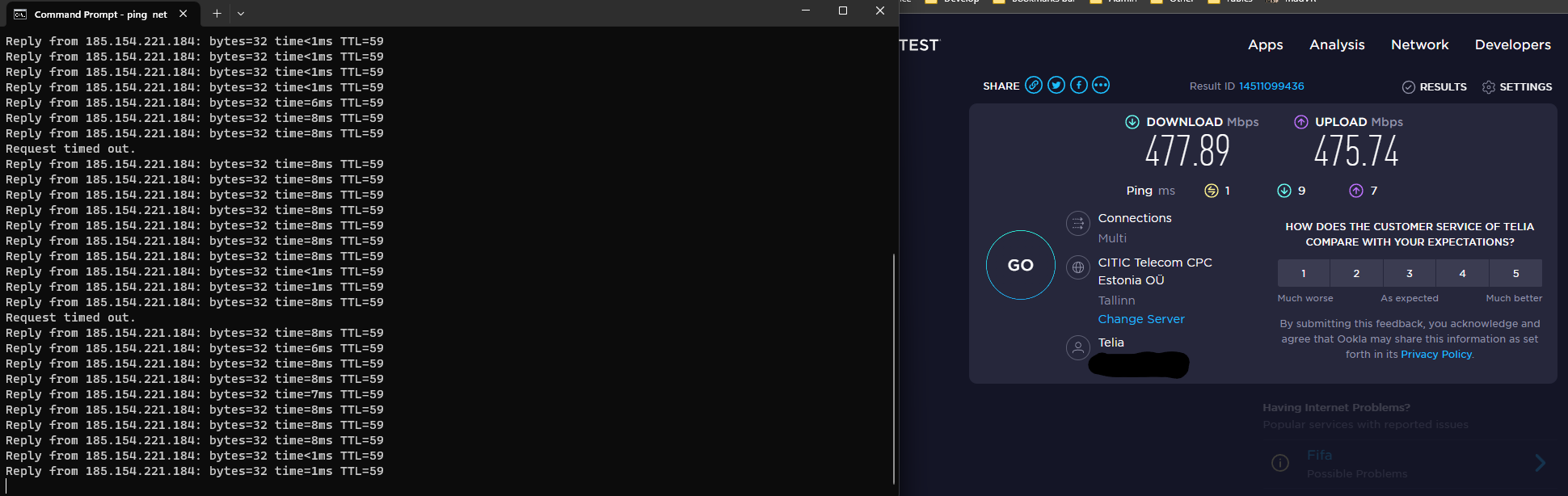Open Speedtest SETTINGS
Viewport: 1568px width, 496px height.
tap(1526, 87)
